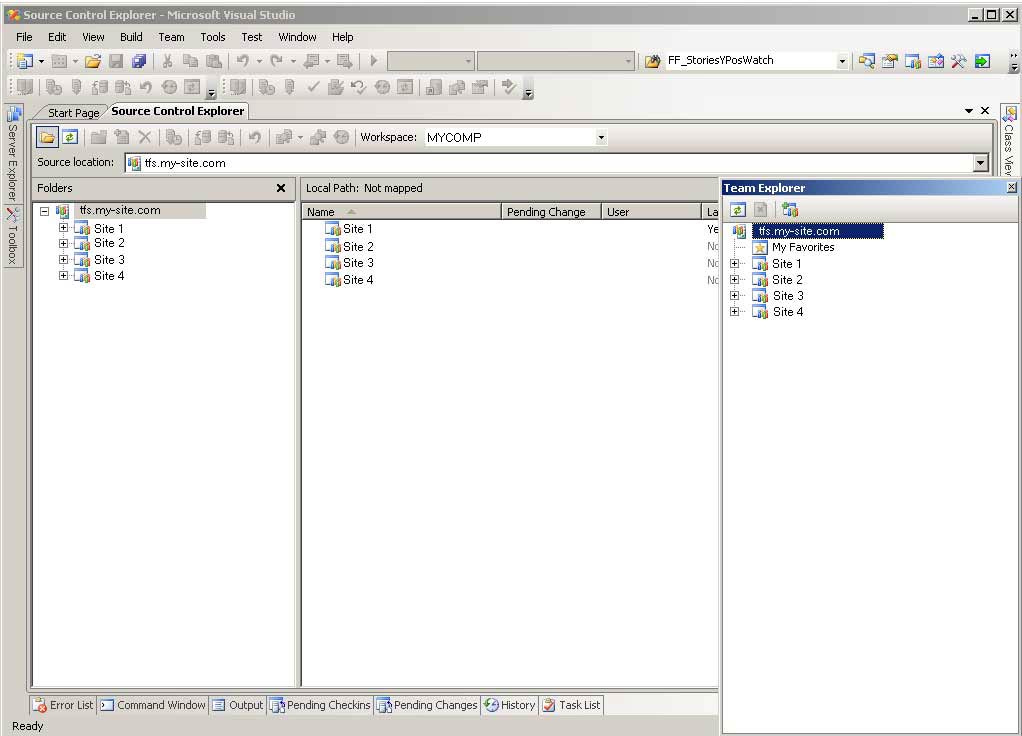Image resolution: width=1022 pixels, height=736 pixels.
Task: Click the Start Page green arrow toolbar icon
Action: 982,61
